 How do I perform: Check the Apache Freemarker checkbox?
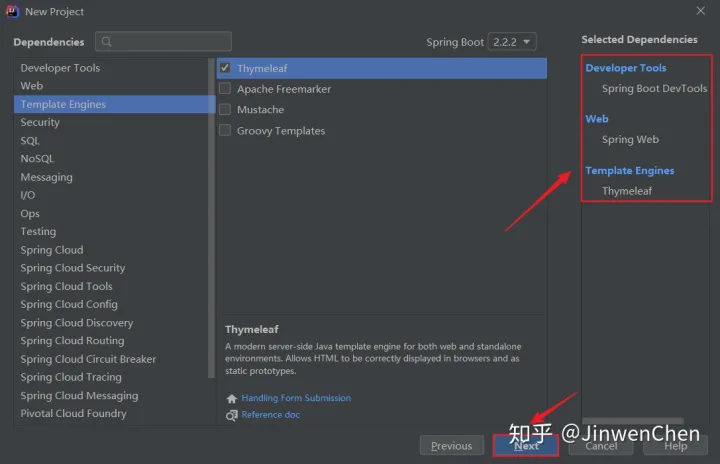(x=225, y=88)
